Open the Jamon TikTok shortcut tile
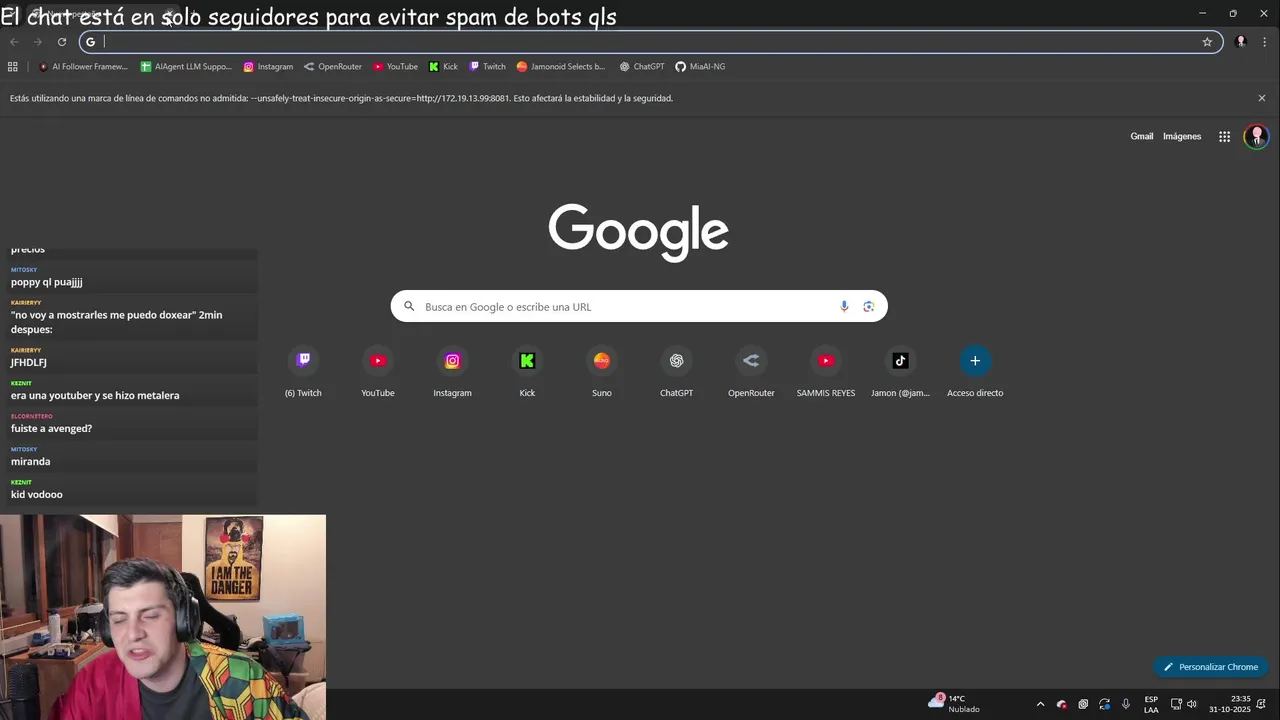The image size is (1280, 720). (900, 371)
